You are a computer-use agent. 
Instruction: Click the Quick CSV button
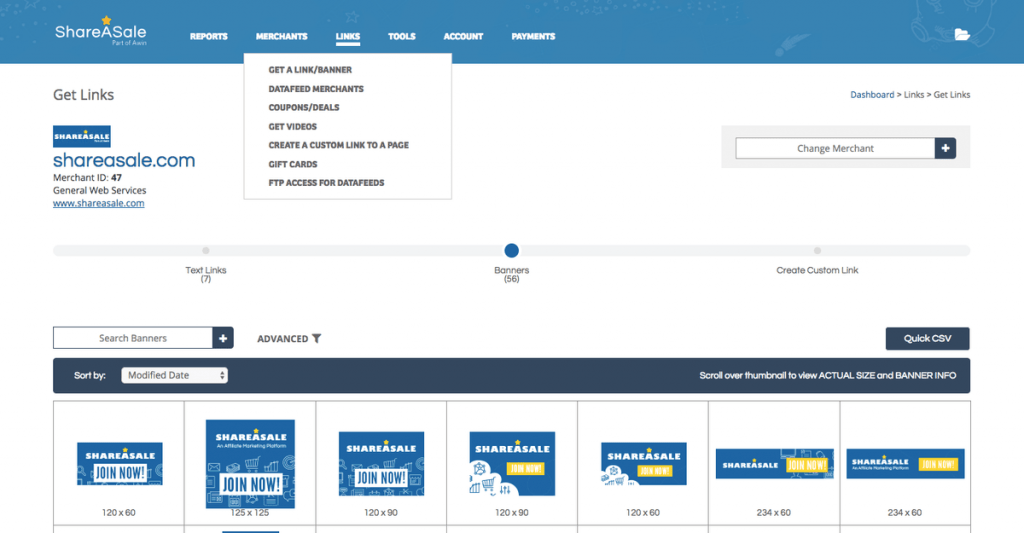[x=927, y=338]
